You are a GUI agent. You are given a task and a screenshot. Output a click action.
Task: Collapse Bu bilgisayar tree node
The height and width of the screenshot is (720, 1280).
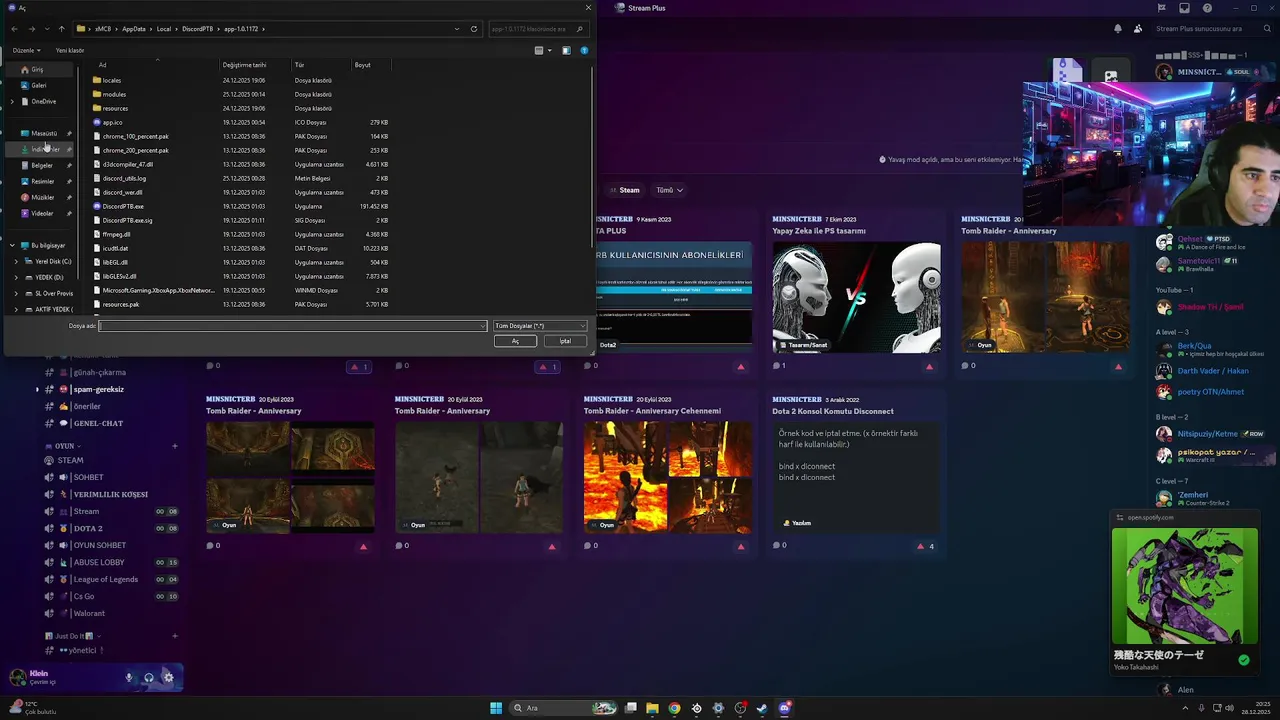coord(12,245)
